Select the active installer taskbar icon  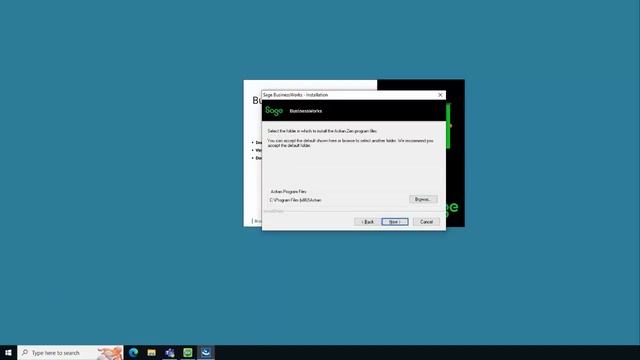pos(206,353)
